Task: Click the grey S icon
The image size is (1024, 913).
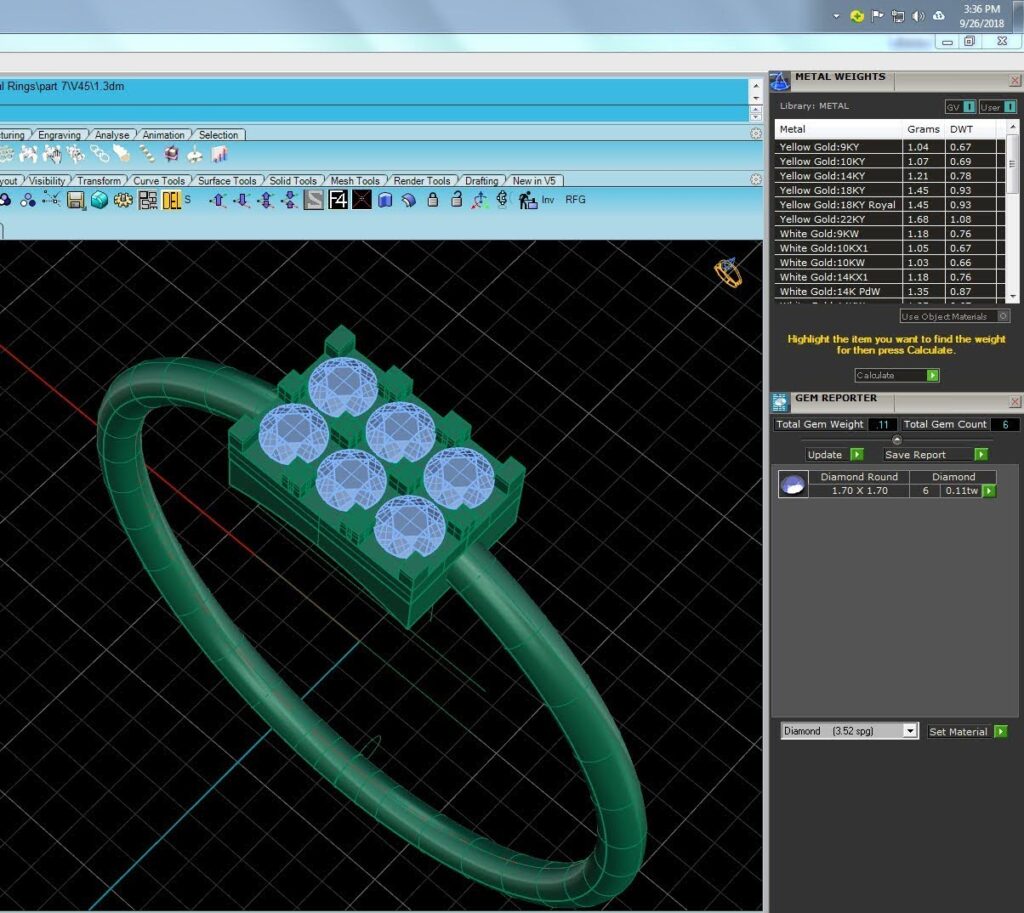Action: 313,200
